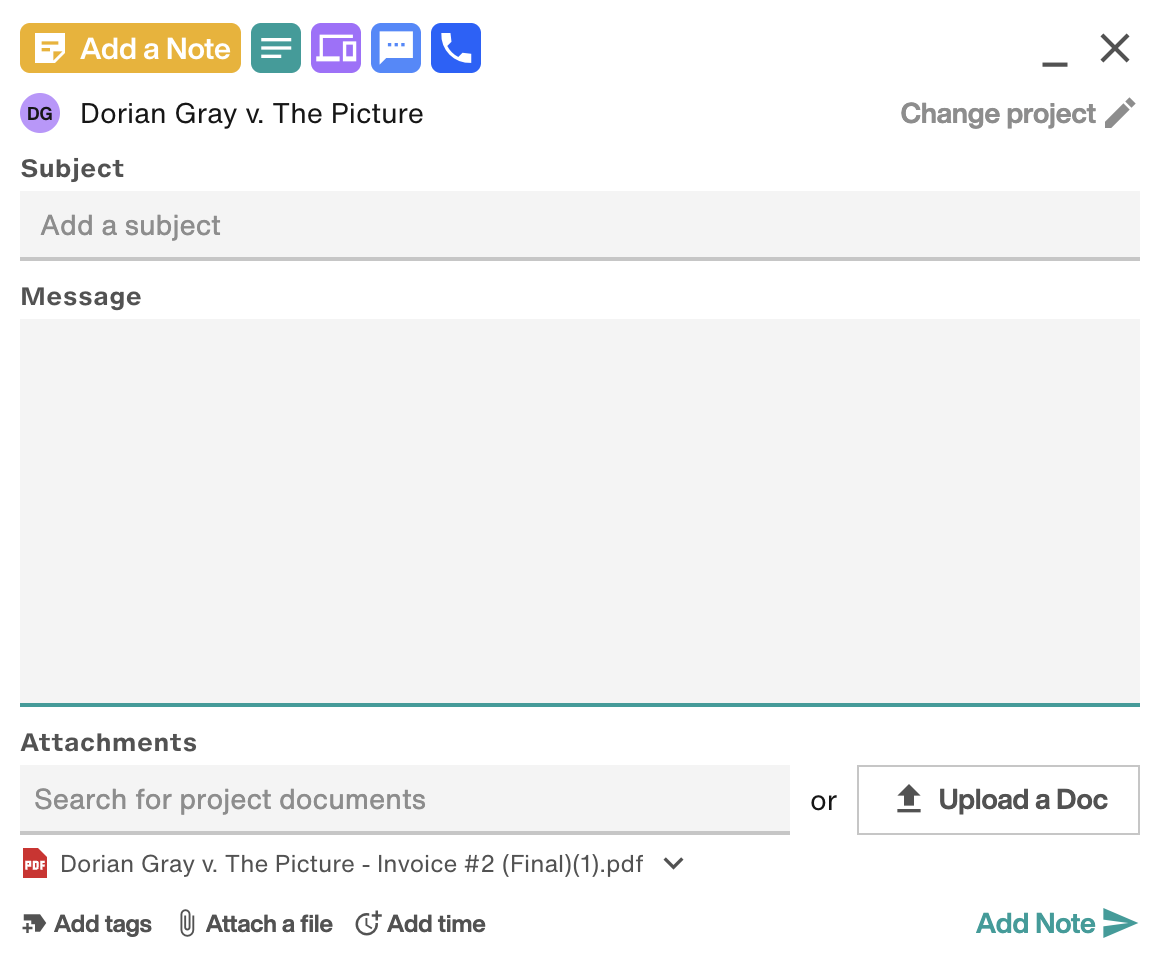The image size is (1158, 963).
Task: Click the pencil icon next to Change project
Action: [1120, 113]
